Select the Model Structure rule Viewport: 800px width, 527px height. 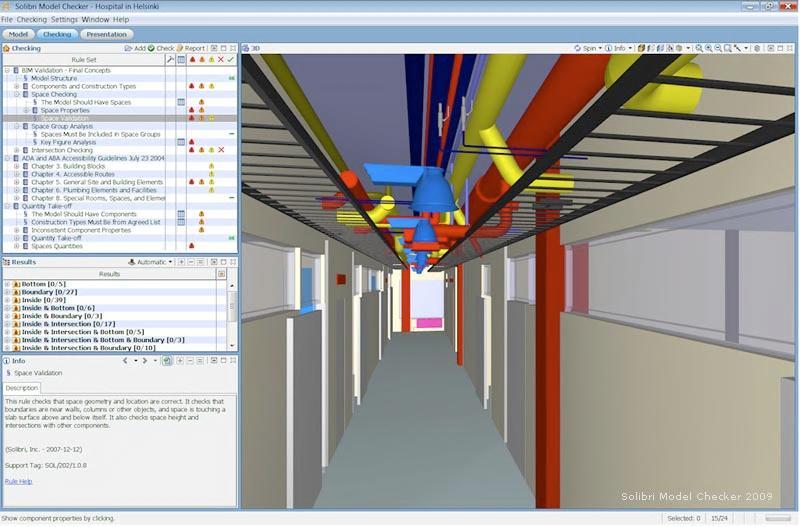[54, 79]
